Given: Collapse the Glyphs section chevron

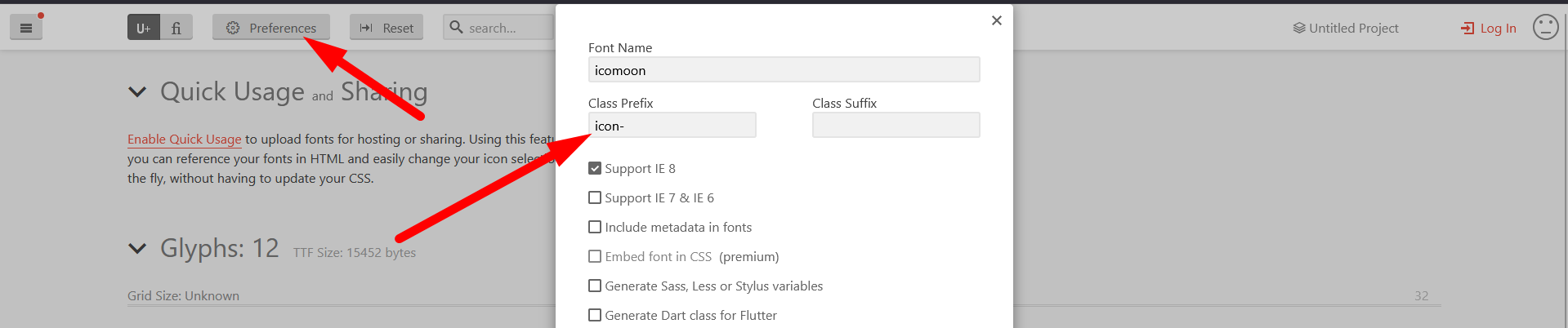Looking at the screenshot, I should coord(137,248).
